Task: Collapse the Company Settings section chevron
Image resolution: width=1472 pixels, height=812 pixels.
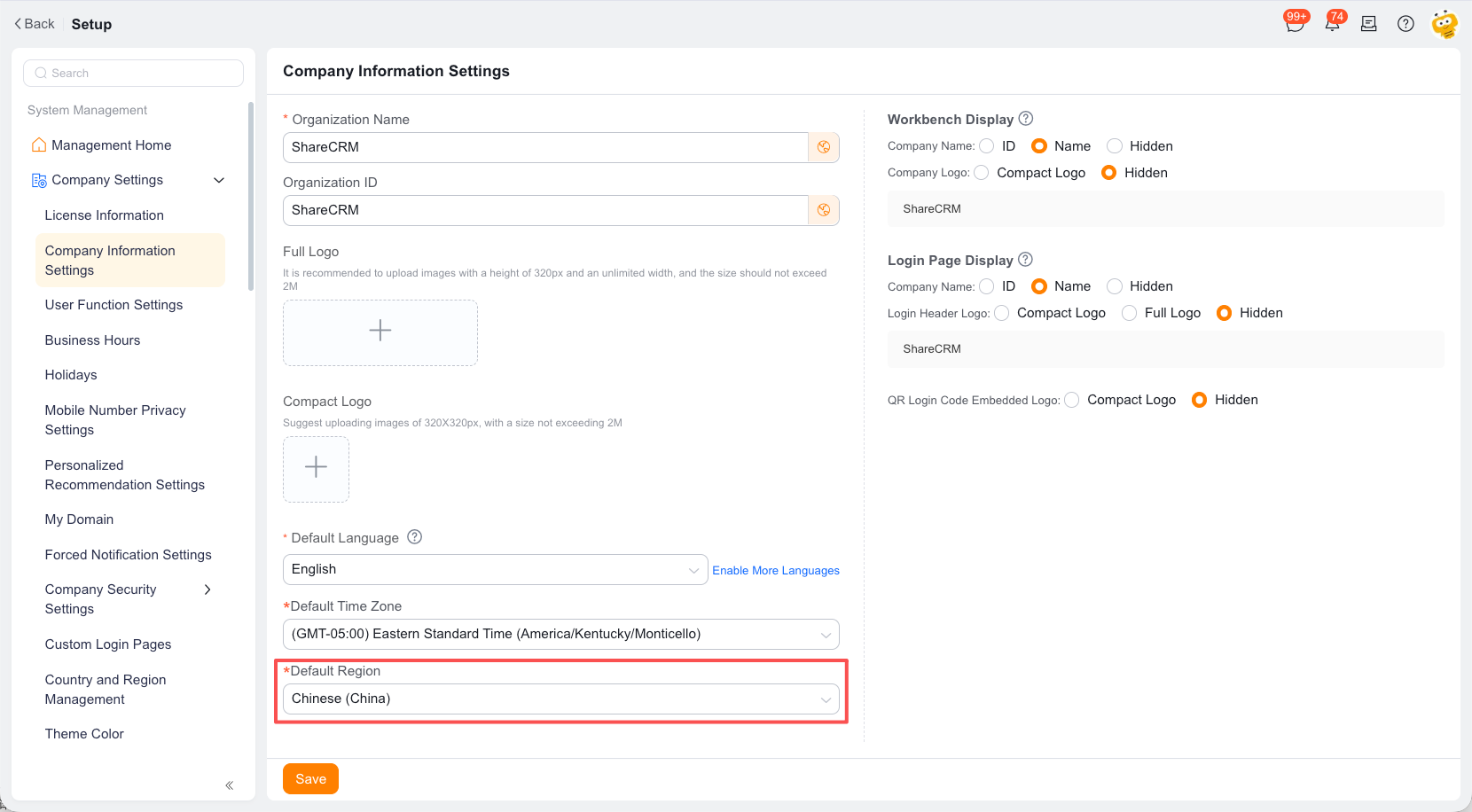Action: [219, 180]
